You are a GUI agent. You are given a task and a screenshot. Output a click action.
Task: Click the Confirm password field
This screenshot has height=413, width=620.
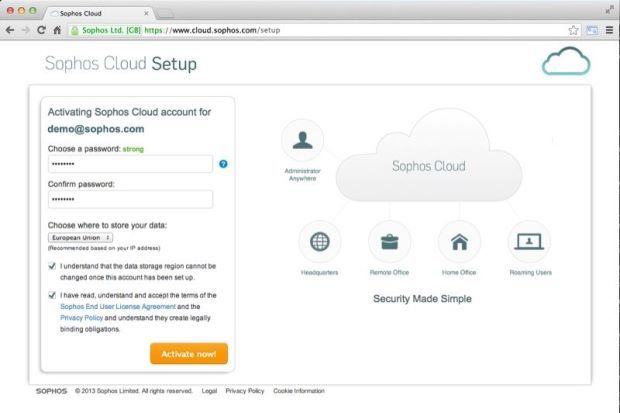[x=130, y=199]
